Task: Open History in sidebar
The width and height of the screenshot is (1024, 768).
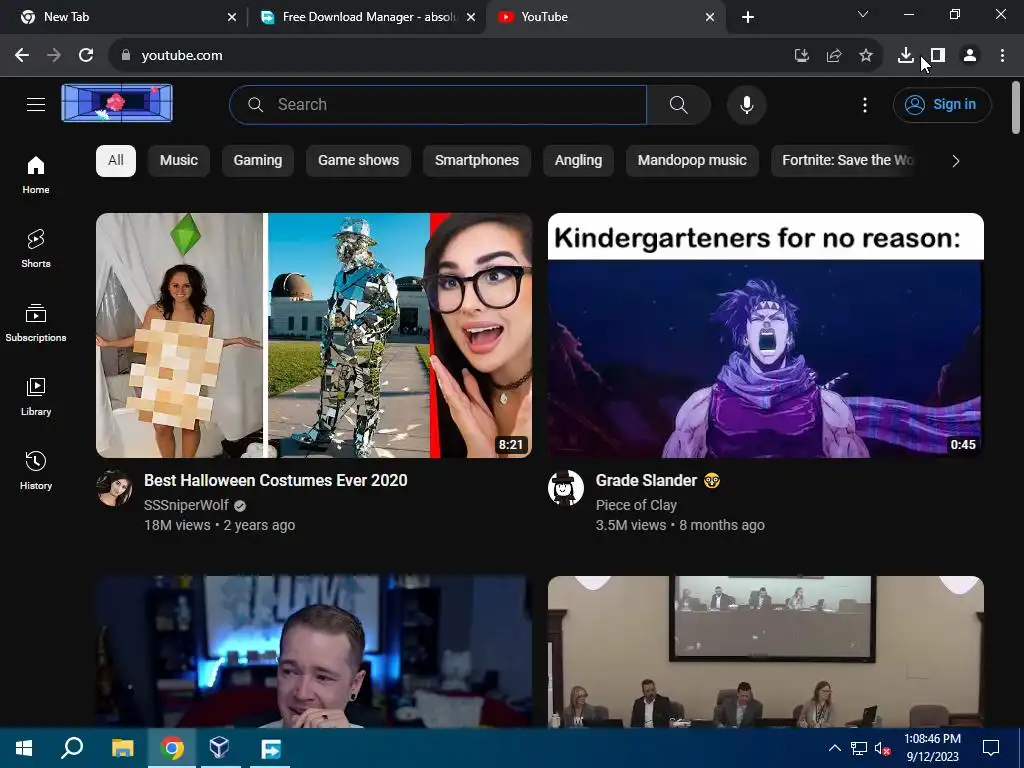Action: point(36,470)
